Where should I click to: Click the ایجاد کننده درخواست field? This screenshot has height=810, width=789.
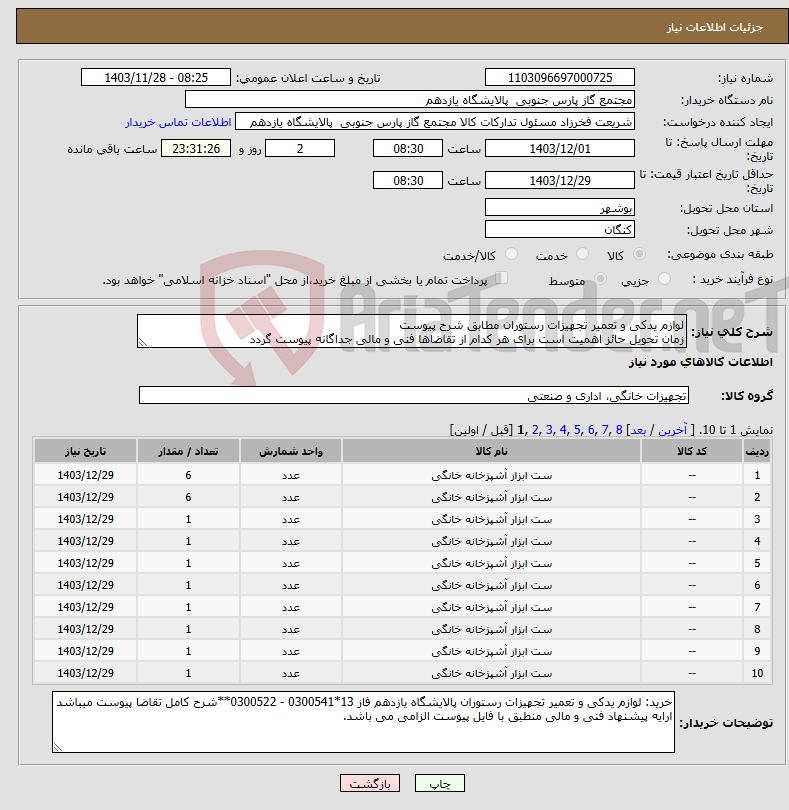click(435, 122)
